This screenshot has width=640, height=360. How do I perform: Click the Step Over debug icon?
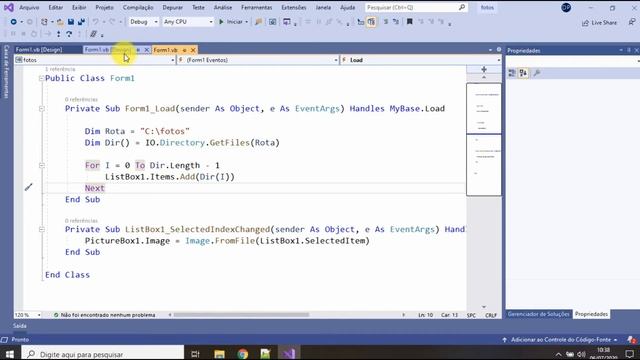click(x=69, y=34)
